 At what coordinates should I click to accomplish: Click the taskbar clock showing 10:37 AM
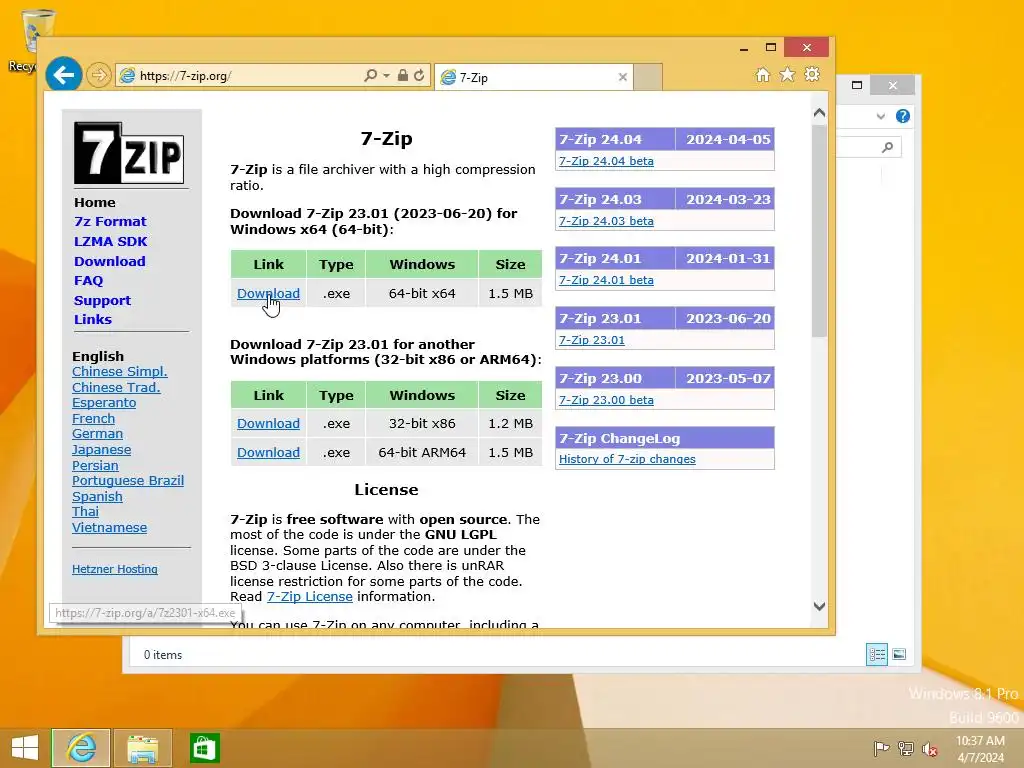[x=980, y=749]
